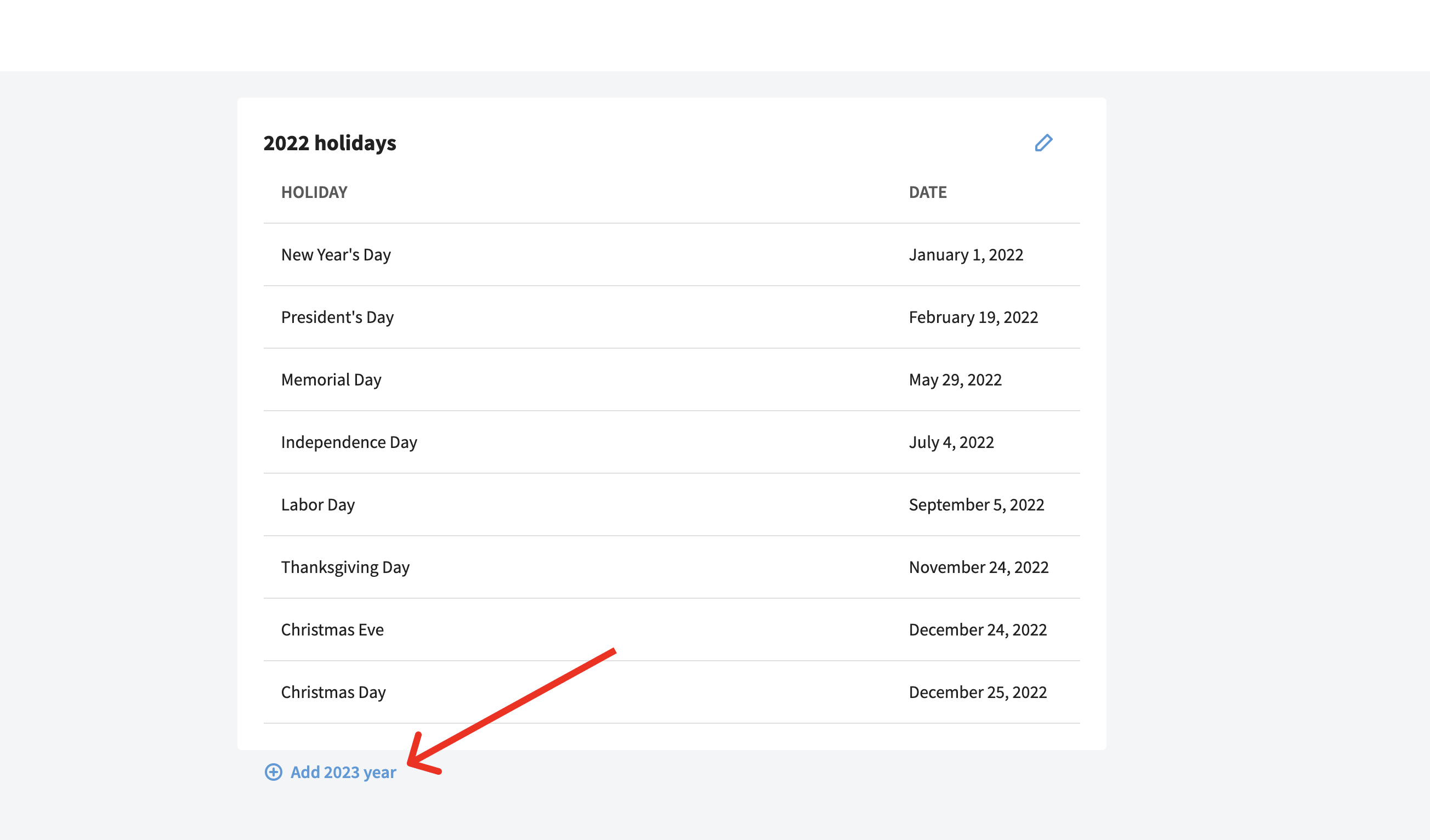Select the Memorial Day row name
1430x840 pixels.
tap(331, 380)
